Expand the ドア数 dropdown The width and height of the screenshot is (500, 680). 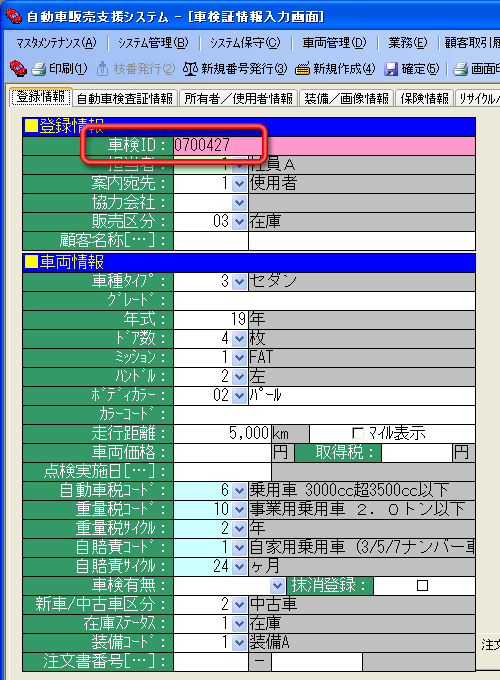[x=239, y=338]
